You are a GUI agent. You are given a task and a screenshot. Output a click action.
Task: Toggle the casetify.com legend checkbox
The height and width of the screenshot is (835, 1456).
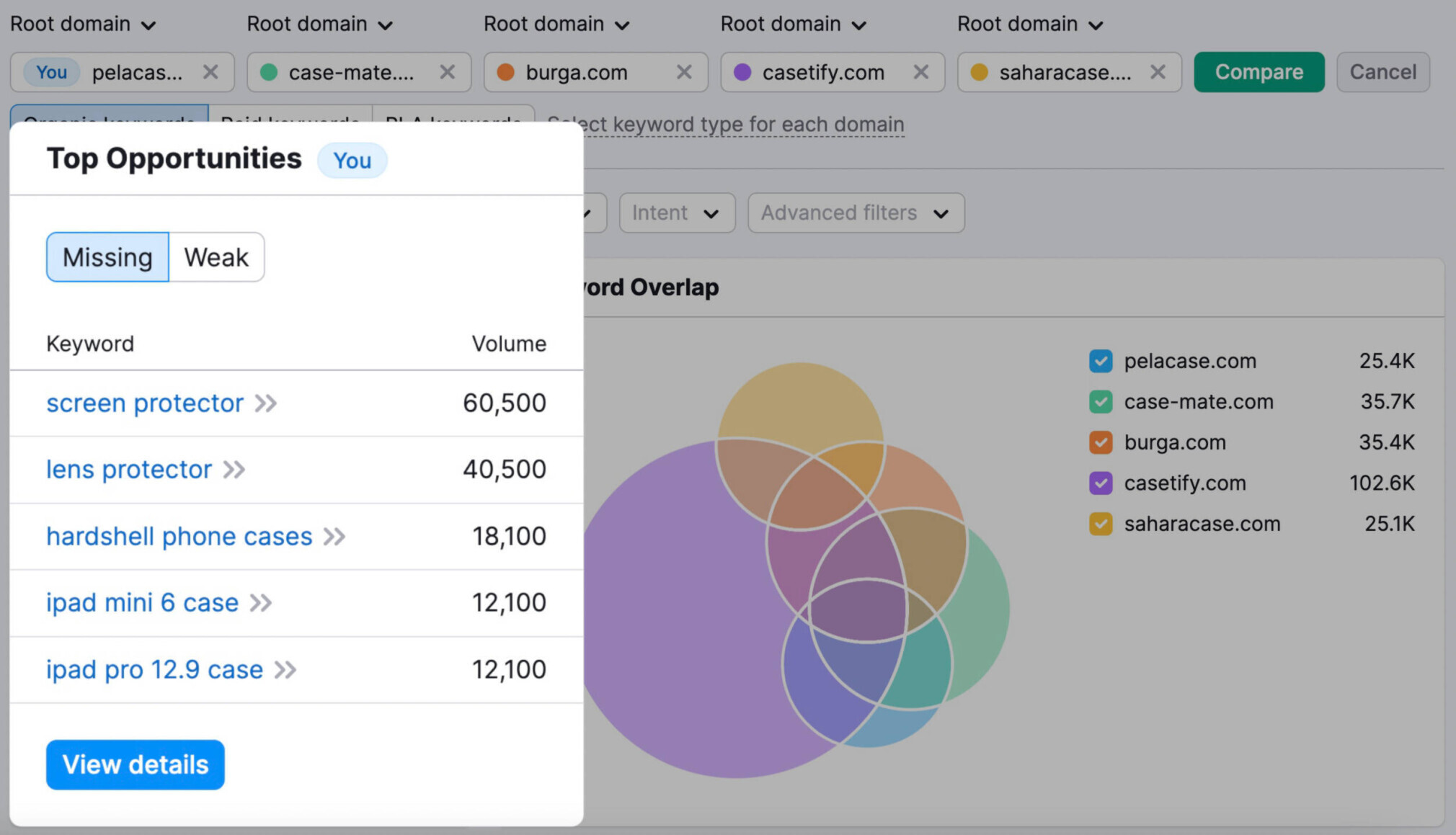pyautogui.click(x=1101, y=483)
